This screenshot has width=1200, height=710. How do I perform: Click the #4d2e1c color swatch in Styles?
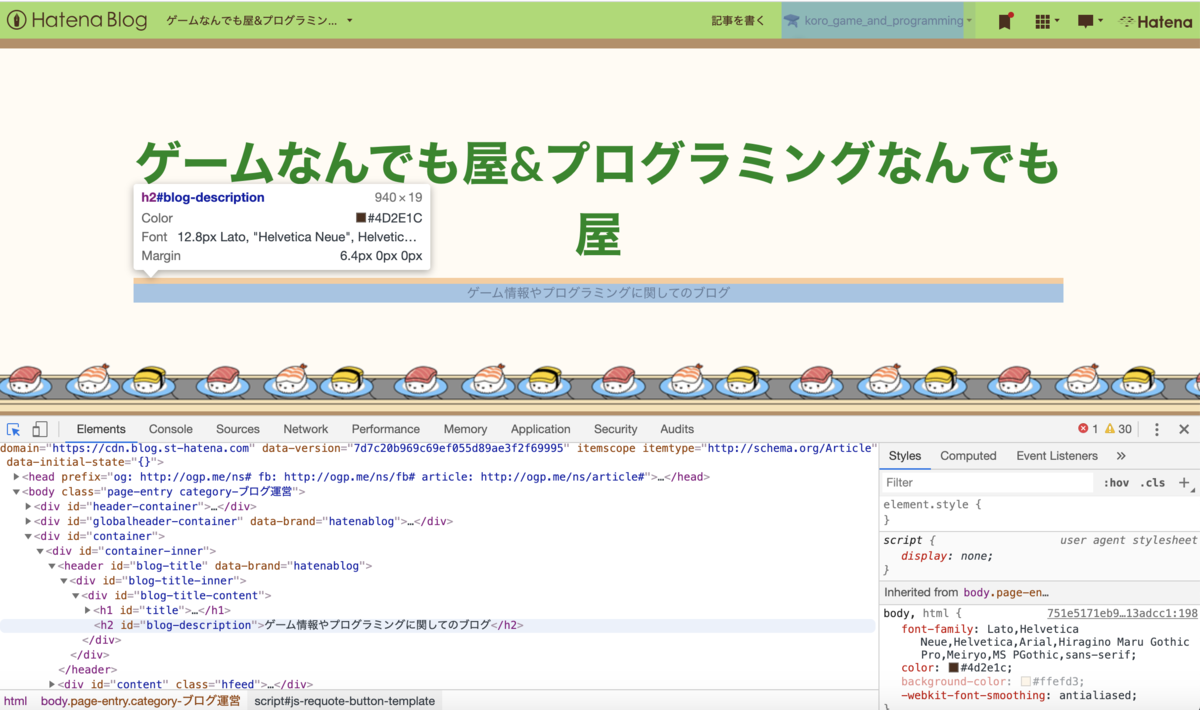(x=954, y=668)
